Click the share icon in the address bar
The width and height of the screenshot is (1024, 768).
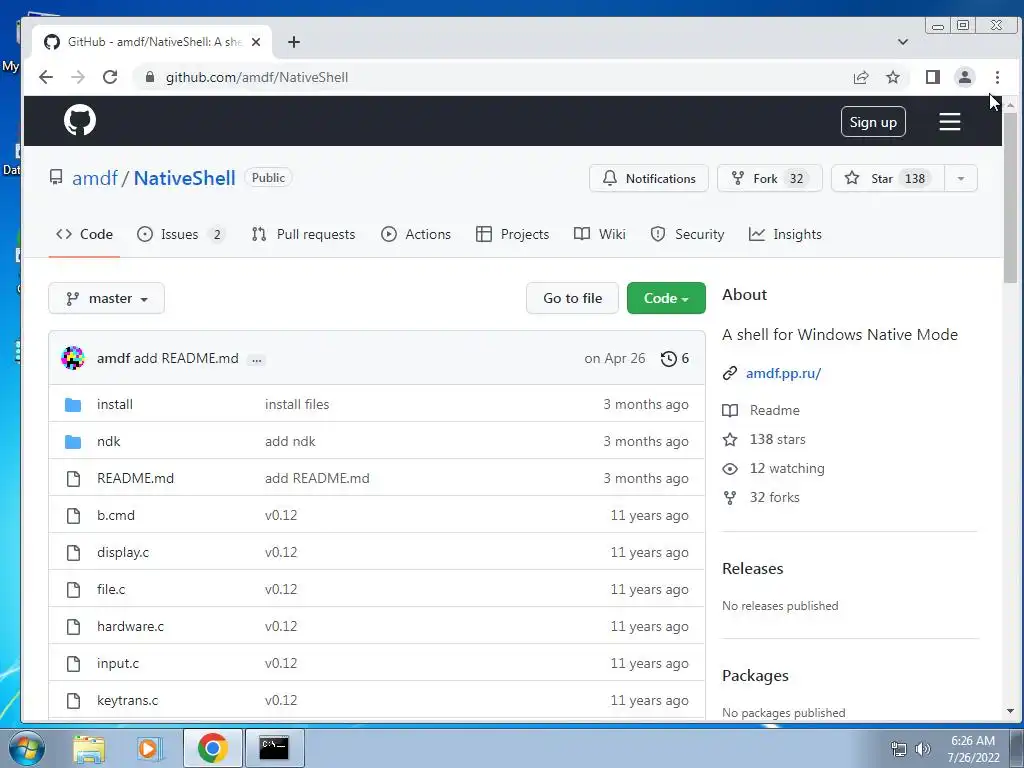pyautogui.click(x=861, y=77)
